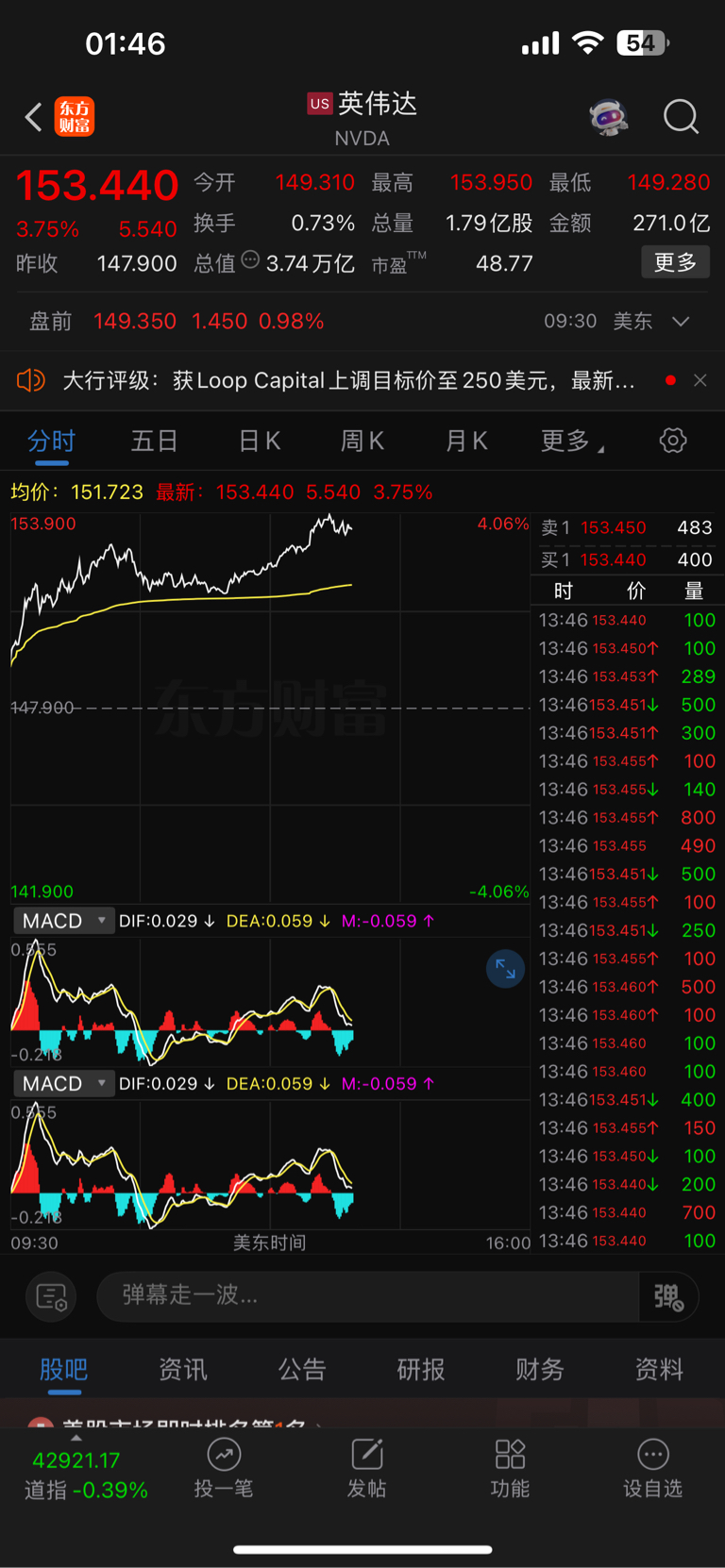Dismiss the news banner with X
This screenshot has height=1568, width=725.
700,380
